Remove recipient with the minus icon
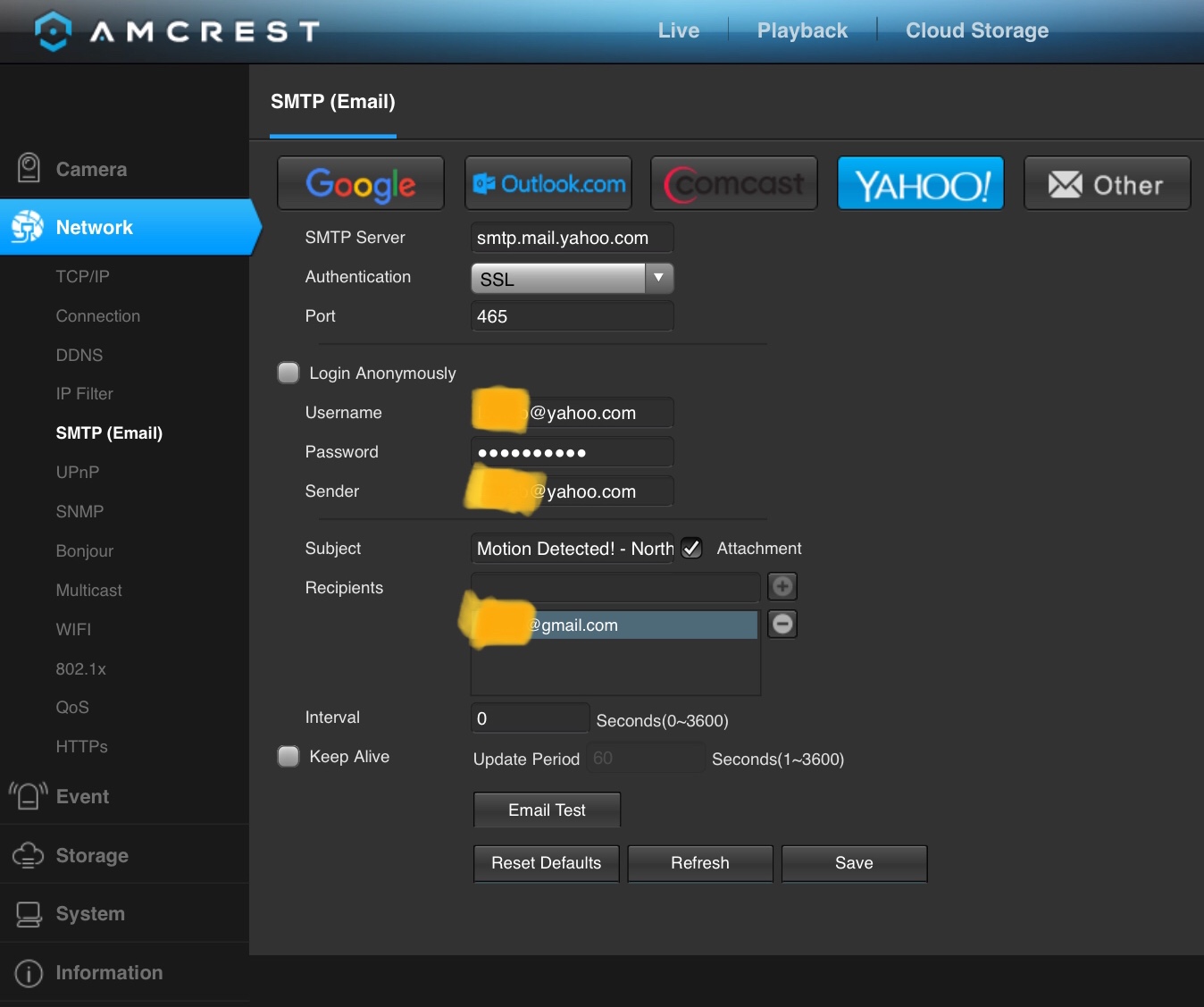This screenshot has width=1204, height=1007. coord(782,624)
